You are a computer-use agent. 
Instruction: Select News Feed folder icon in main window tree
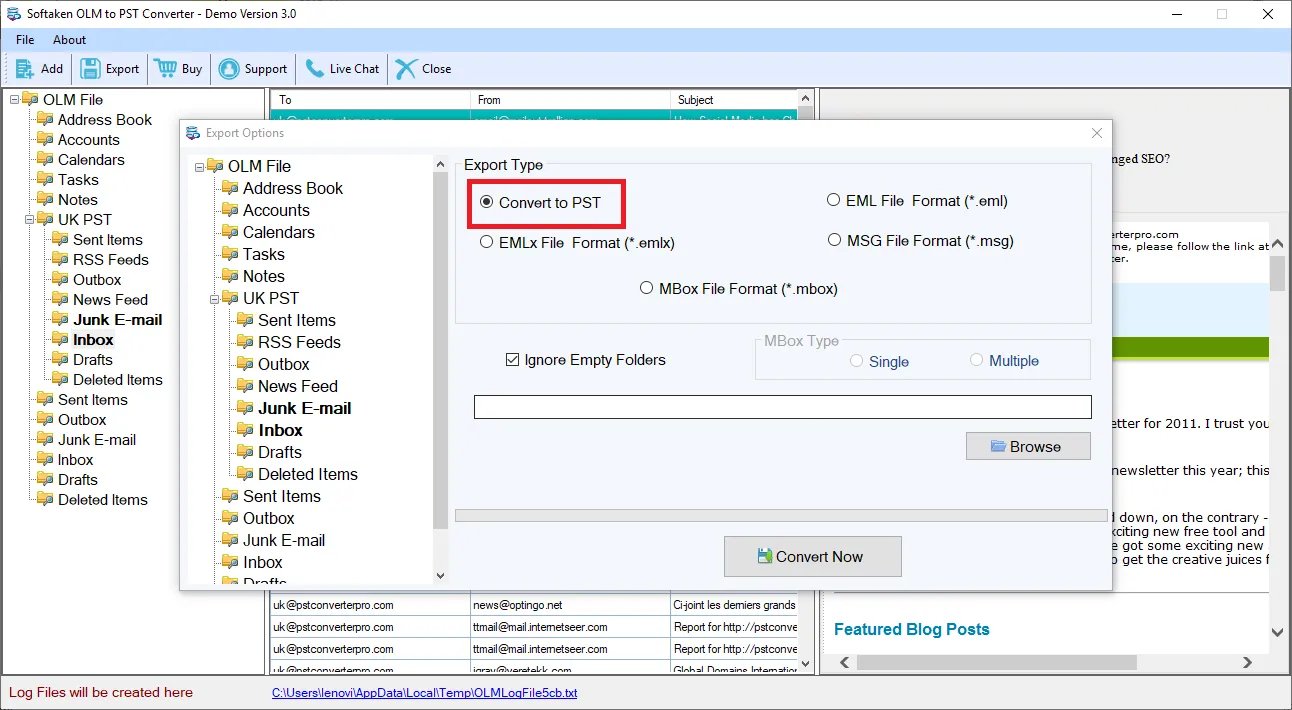coord(60,300)
